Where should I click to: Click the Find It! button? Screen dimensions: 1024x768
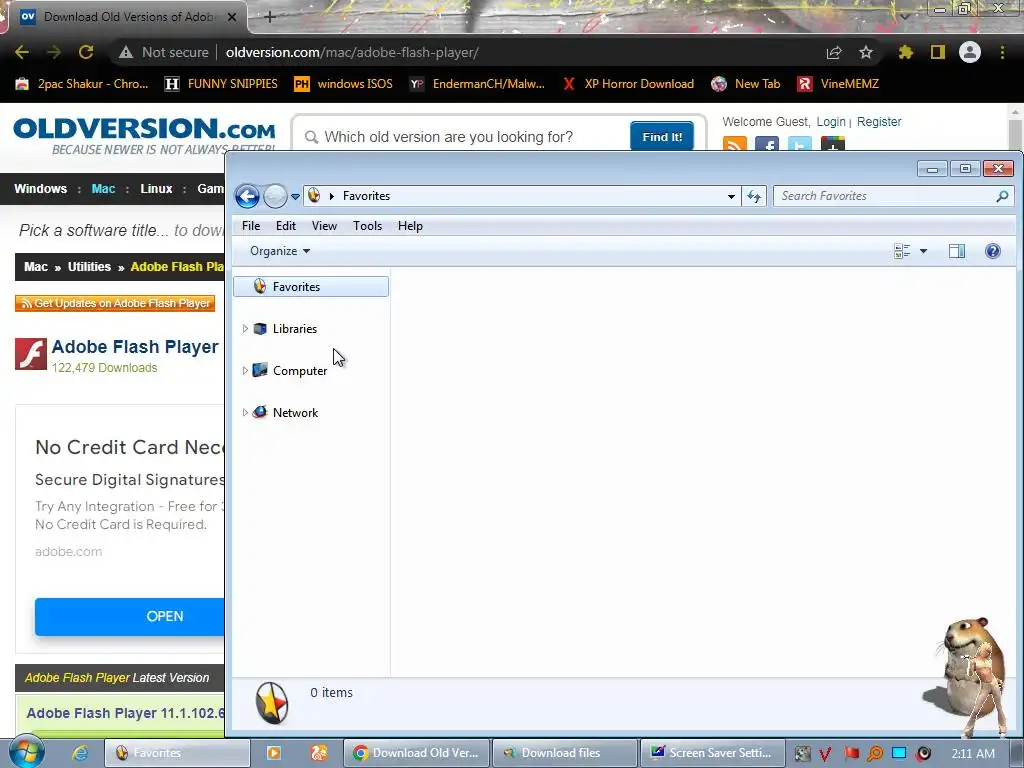pyautogui.click(x=662, y=136)
